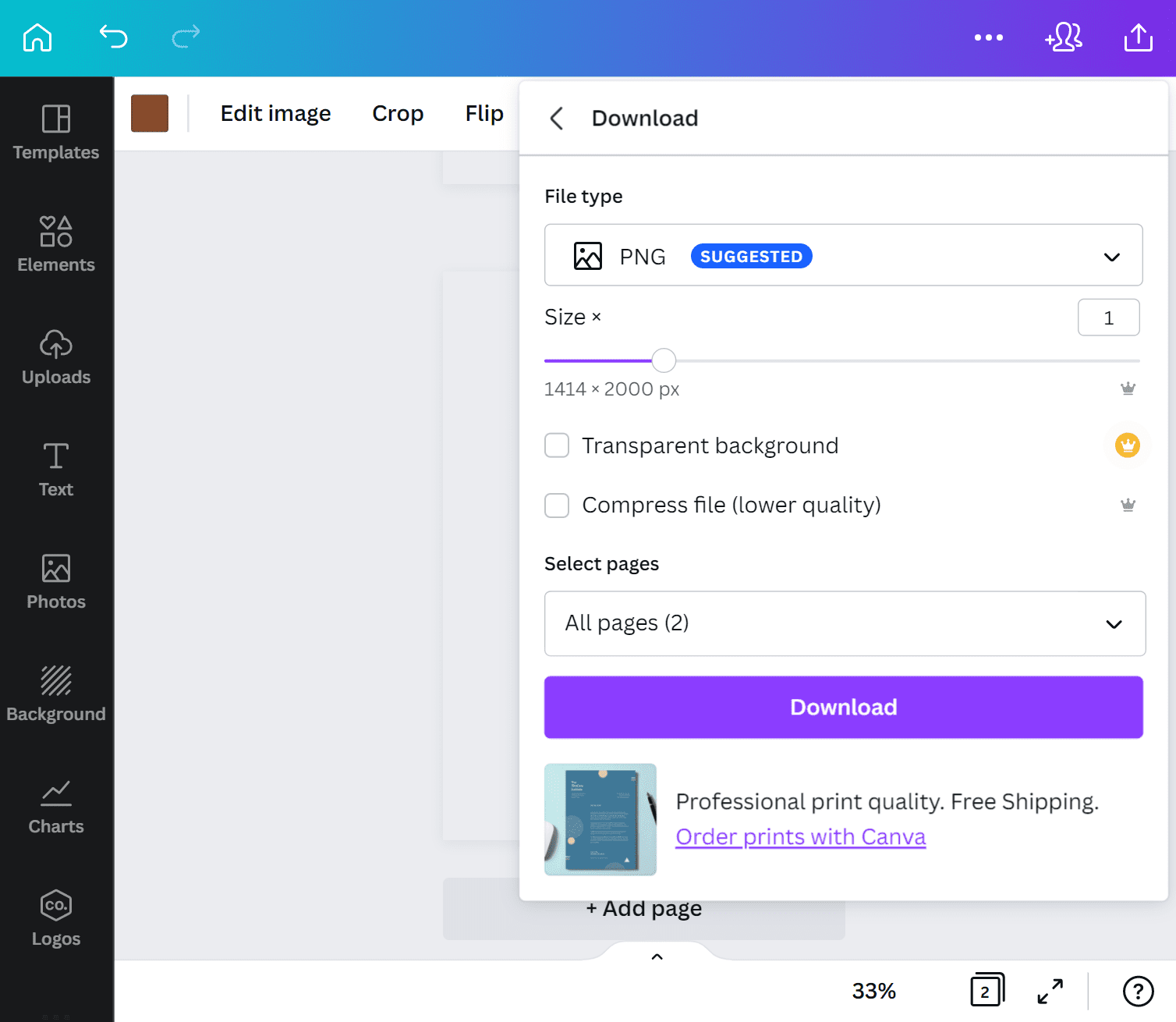
Task: Open the All pages dropdown
Action: (x=845, y=623)
